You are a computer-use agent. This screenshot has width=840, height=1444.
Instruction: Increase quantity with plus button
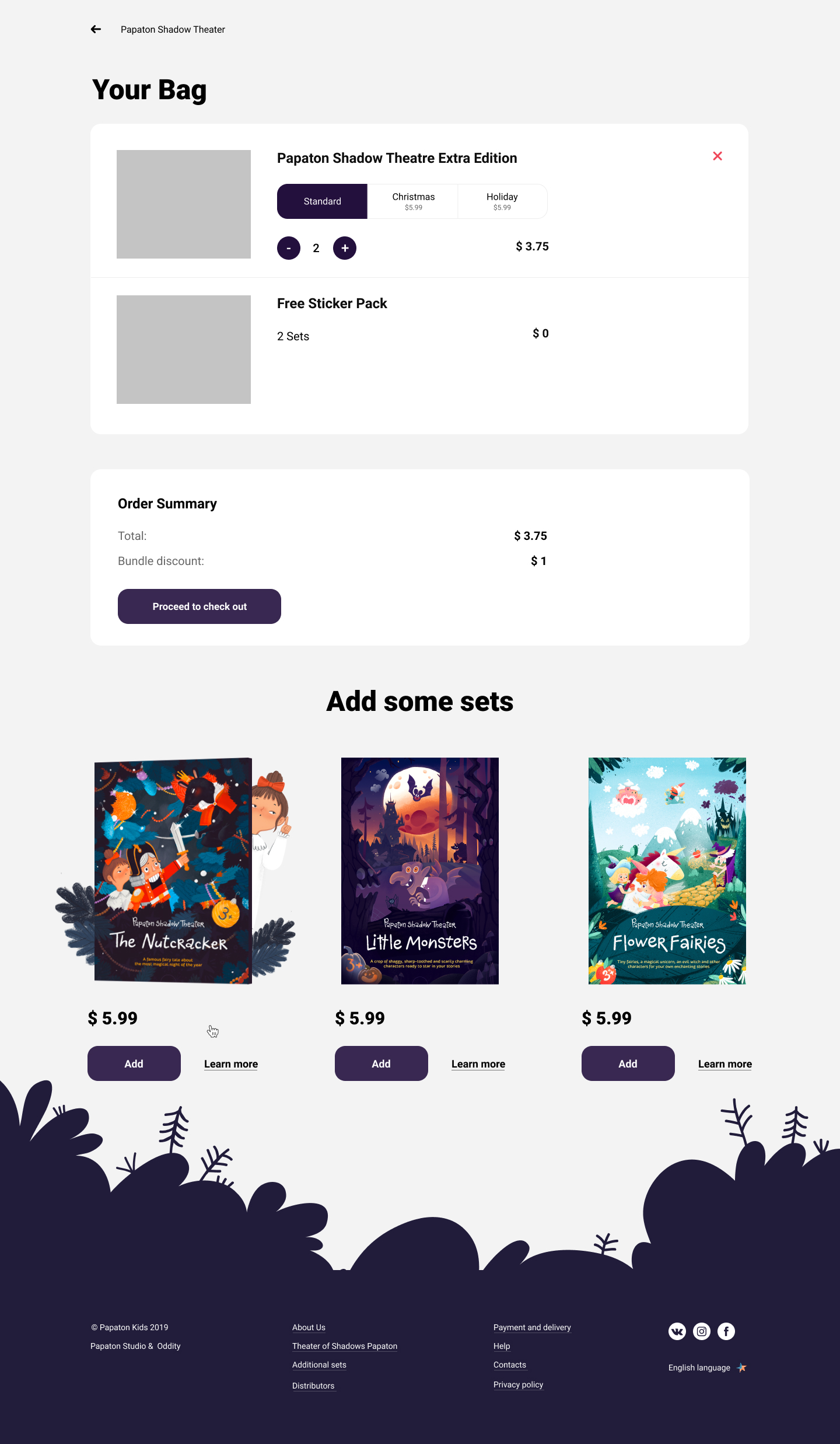(x=345, y=248)
